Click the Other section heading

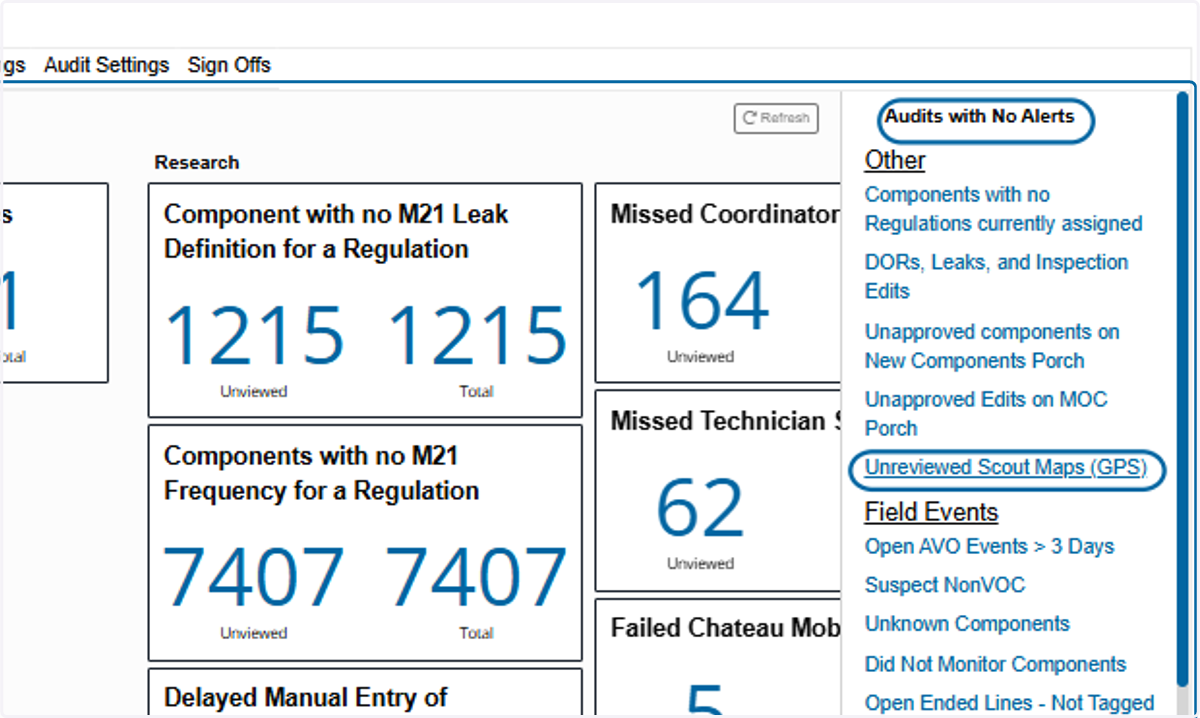895,160
